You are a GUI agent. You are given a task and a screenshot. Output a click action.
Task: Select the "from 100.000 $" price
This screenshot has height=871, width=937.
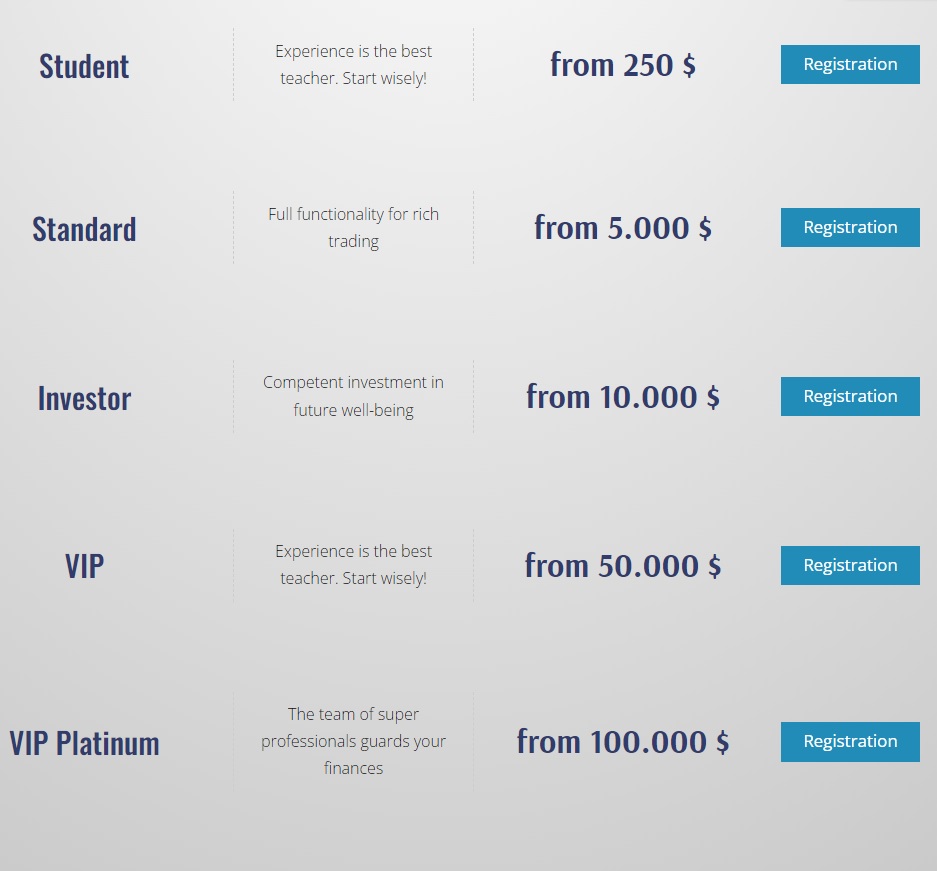(622, 742)
